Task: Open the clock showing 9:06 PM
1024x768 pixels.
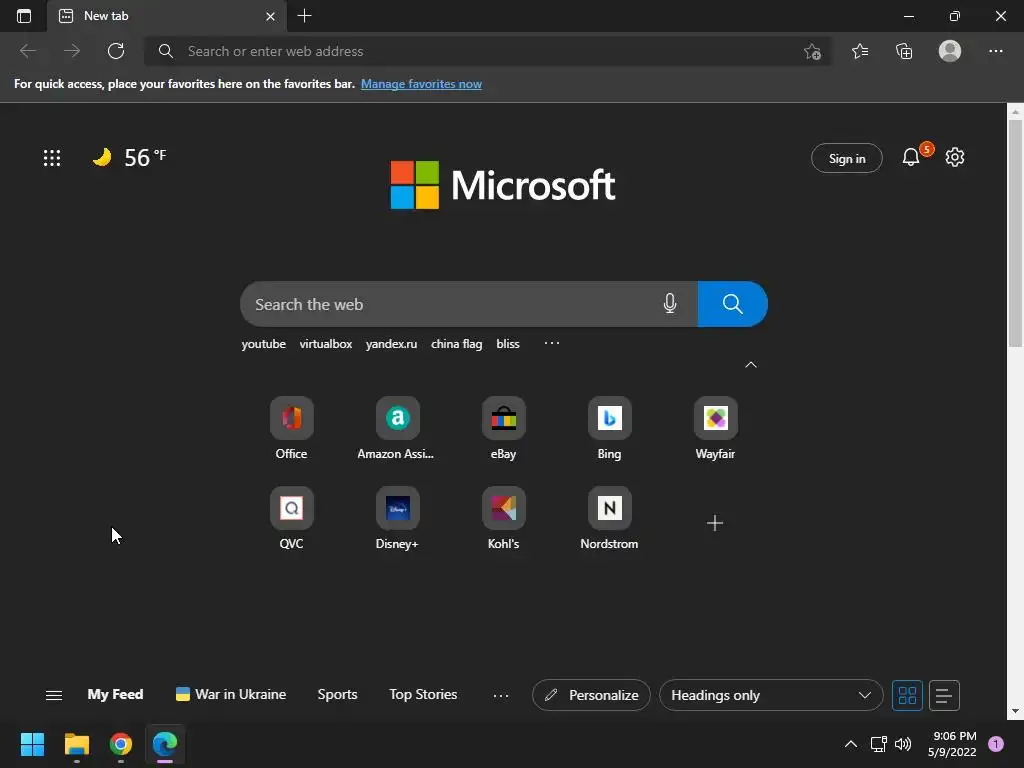Action: (952, 744)
